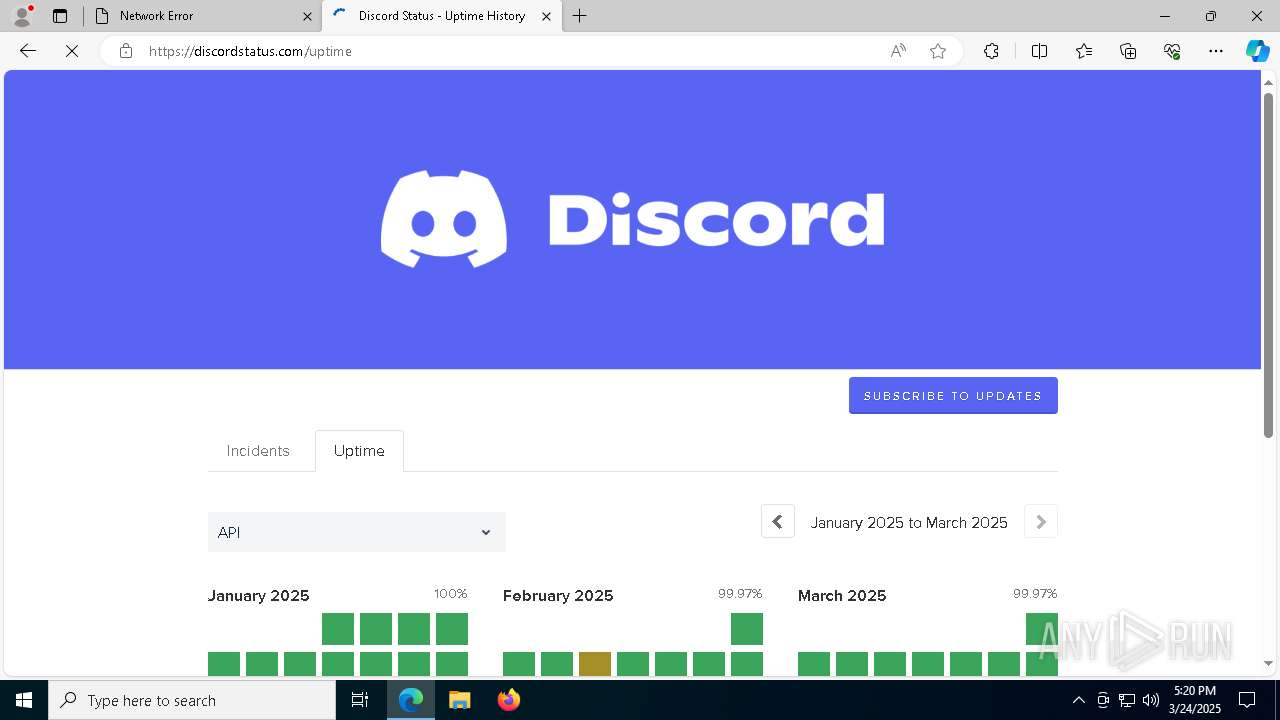The width and height of the screenshot is (1280, 720).
Task: Switch to the Incidents tab
Action: tap(258, 451)
